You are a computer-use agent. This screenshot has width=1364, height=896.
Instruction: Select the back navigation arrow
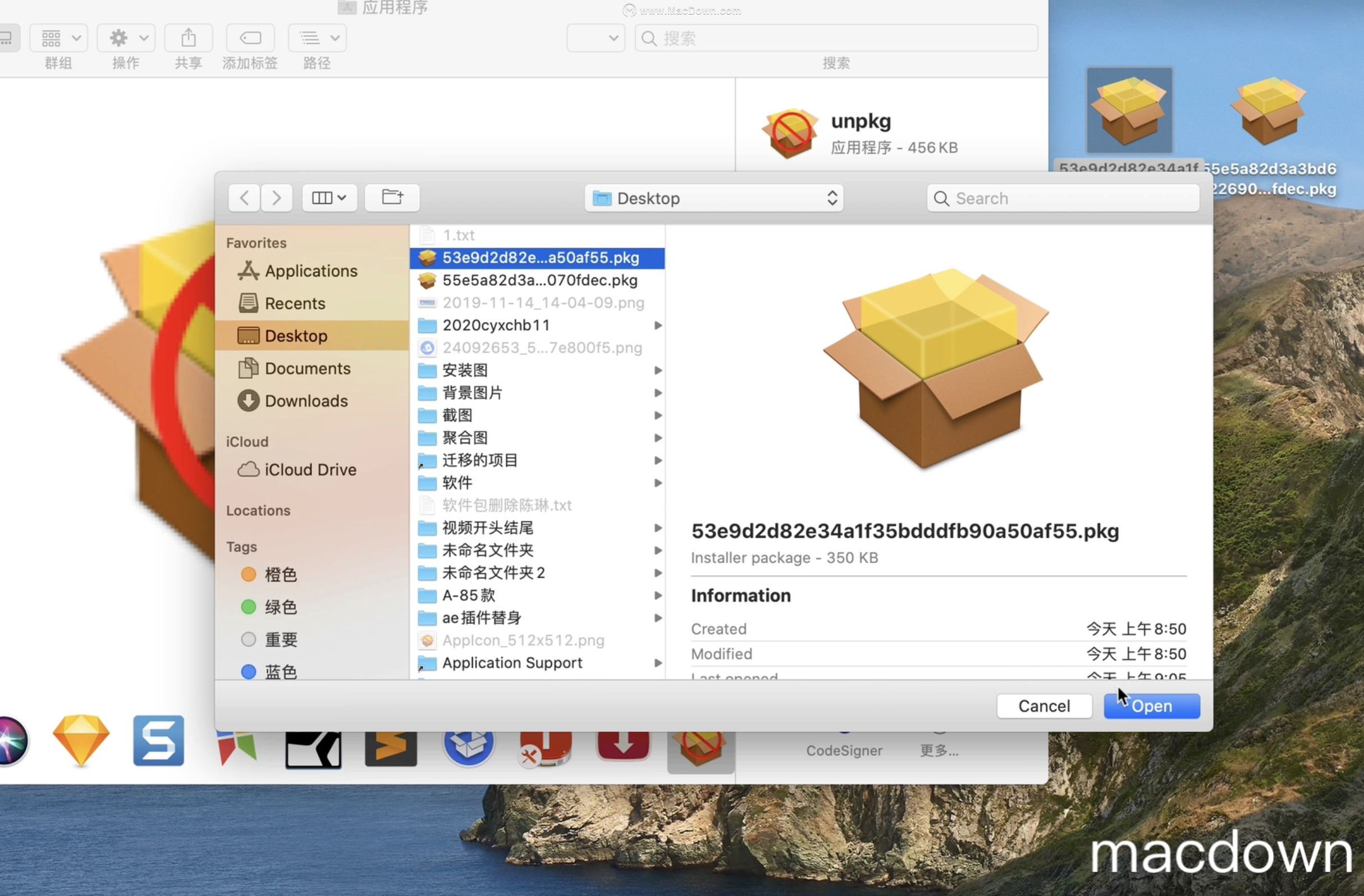click(x=243, y=197)
